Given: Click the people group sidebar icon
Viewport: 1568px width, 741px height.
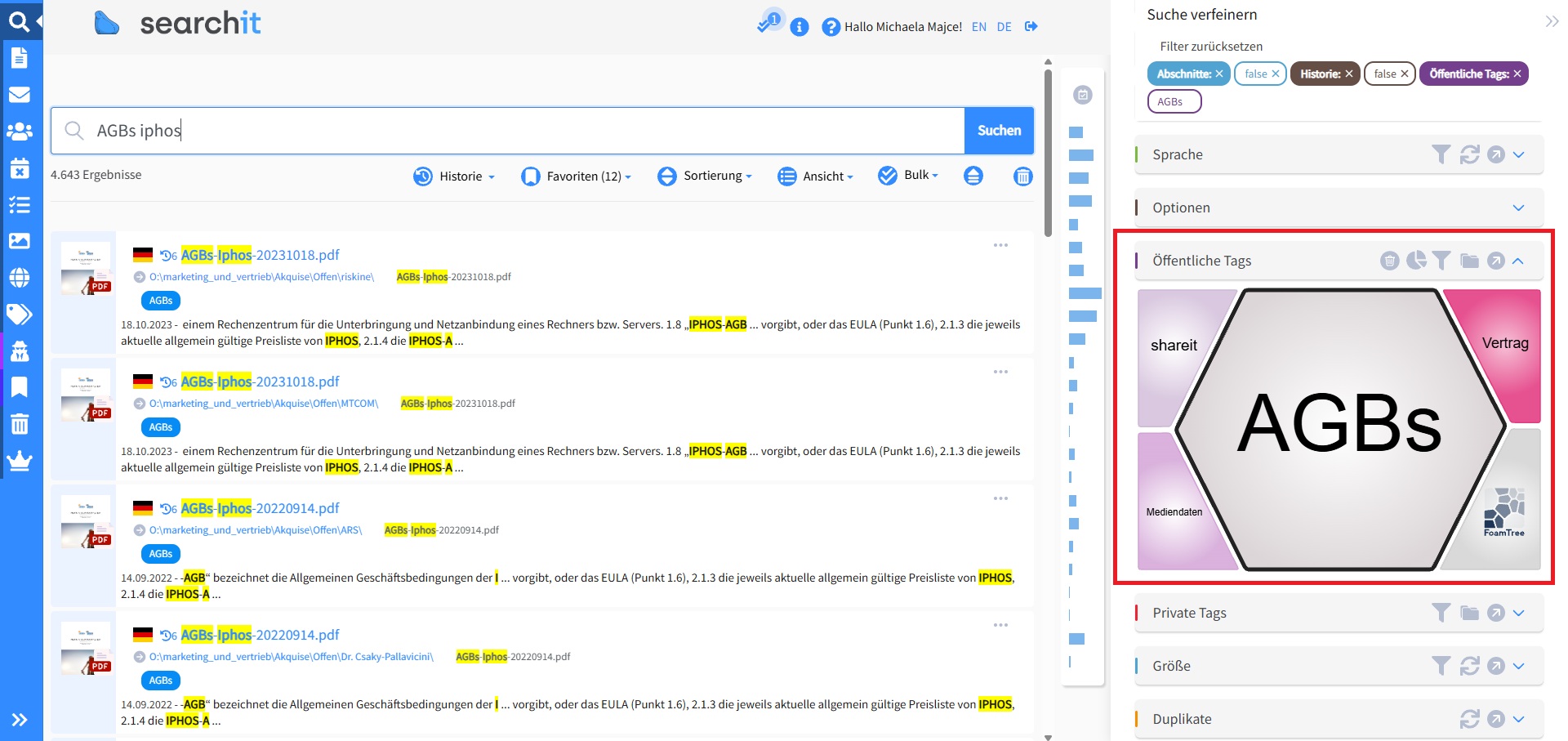Looking at the screenshot, I should (20, 132).
